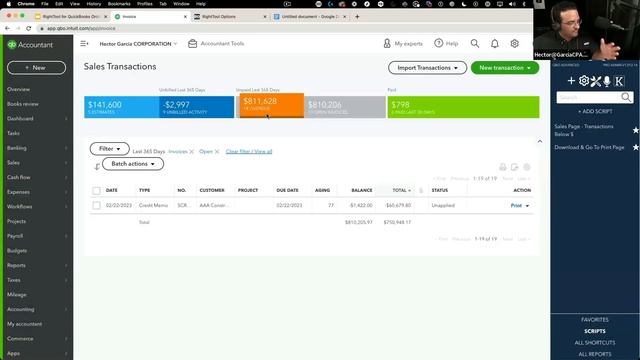The width and height of the screenshot is (640, 360).
Task: Remove the Open filter chip
Action: [217, 151]
